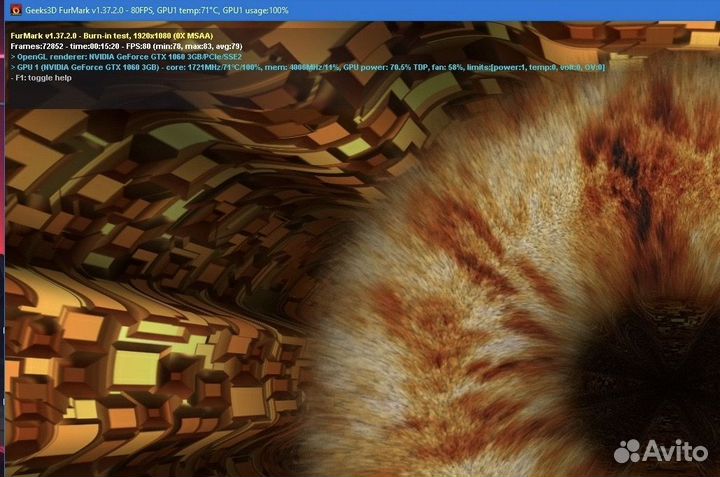The height and width of the screenshot is (477, 720).
Task: Click the Avito logo circles icon
Action: [626, 451]
